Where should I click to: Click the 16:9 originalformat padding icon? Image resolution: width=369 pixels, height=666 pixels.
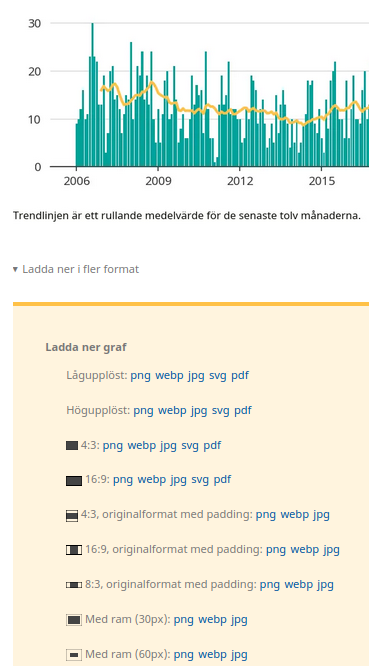[x=74, y=550]
